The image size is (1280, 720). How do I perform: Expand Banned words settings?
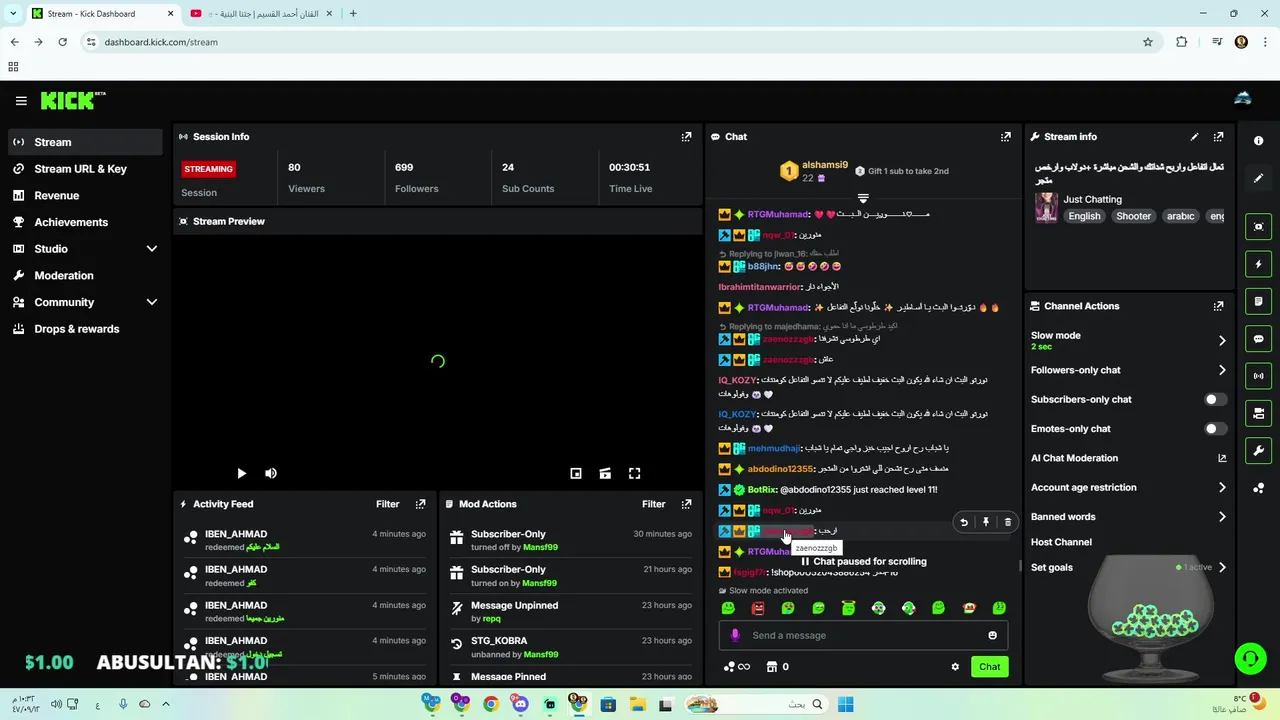click(1221, 517)
